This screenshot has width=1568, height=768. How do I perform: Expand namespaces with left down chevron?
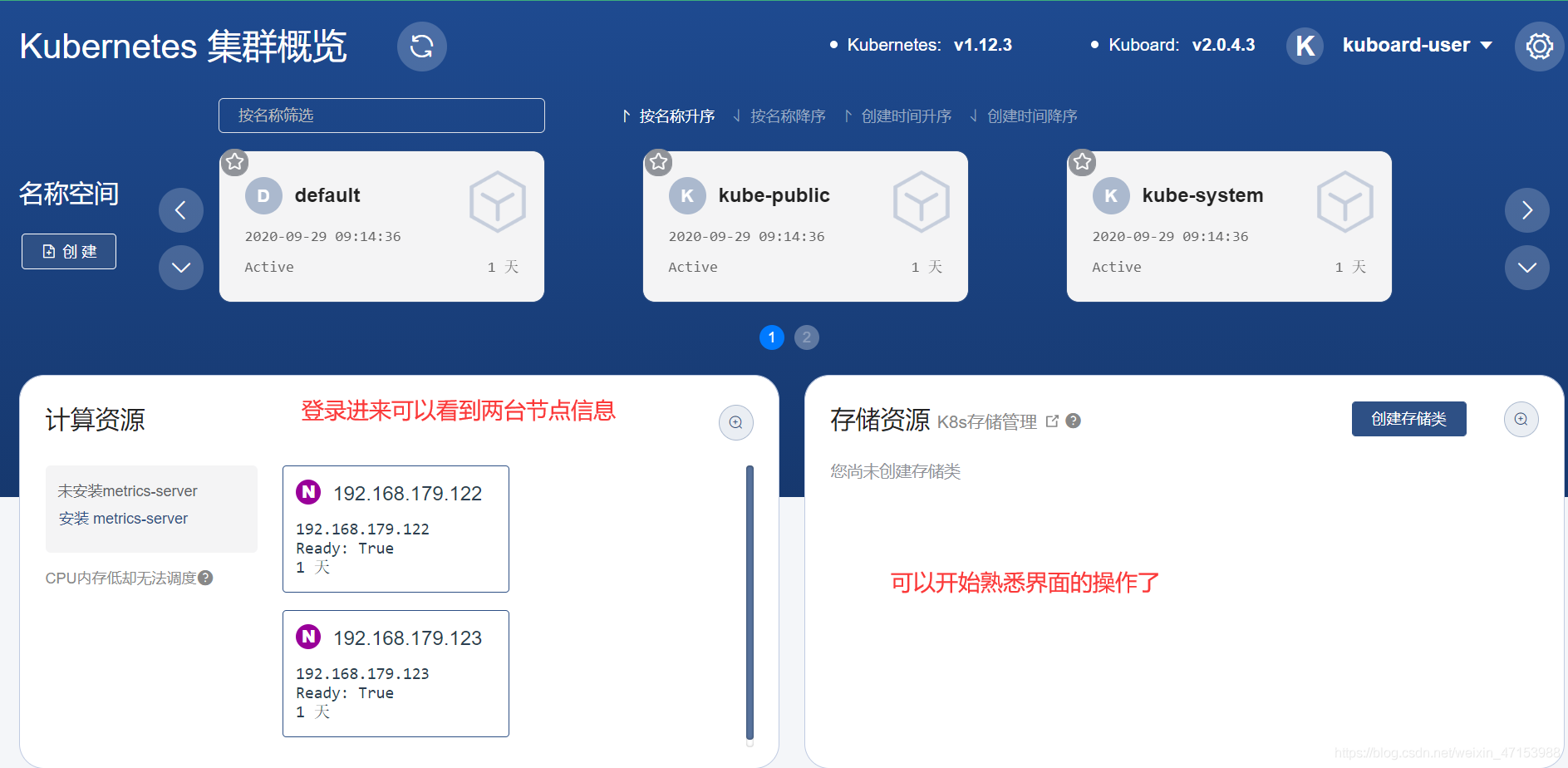pos(181,268)
